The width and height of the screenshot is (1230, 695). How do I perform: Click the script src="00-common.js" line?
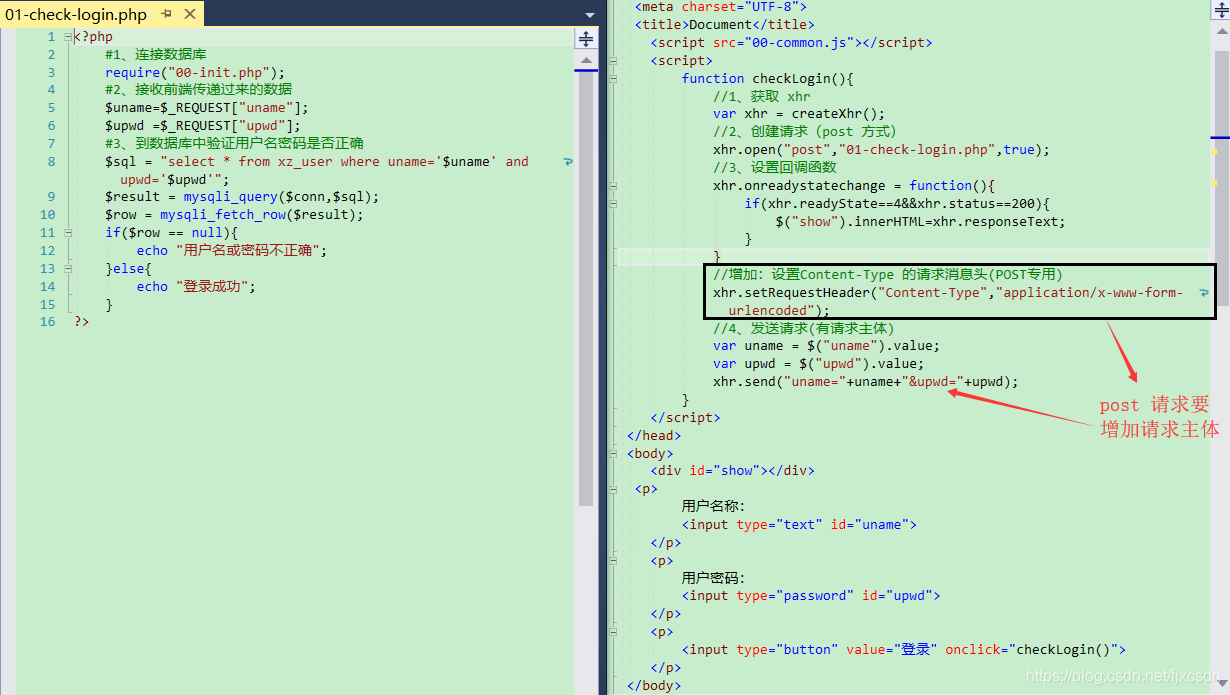click(x=791, y=43)
